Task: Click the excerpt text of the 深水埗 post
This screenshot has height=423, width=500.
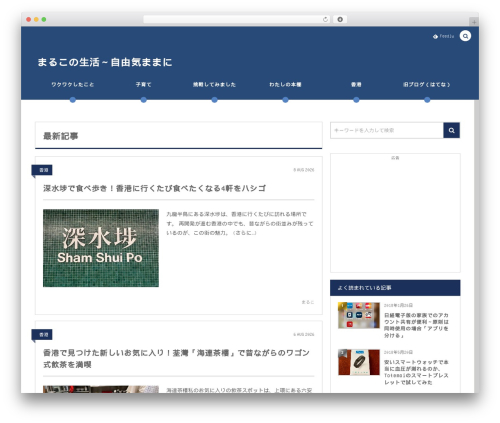Action: [240, 223]
